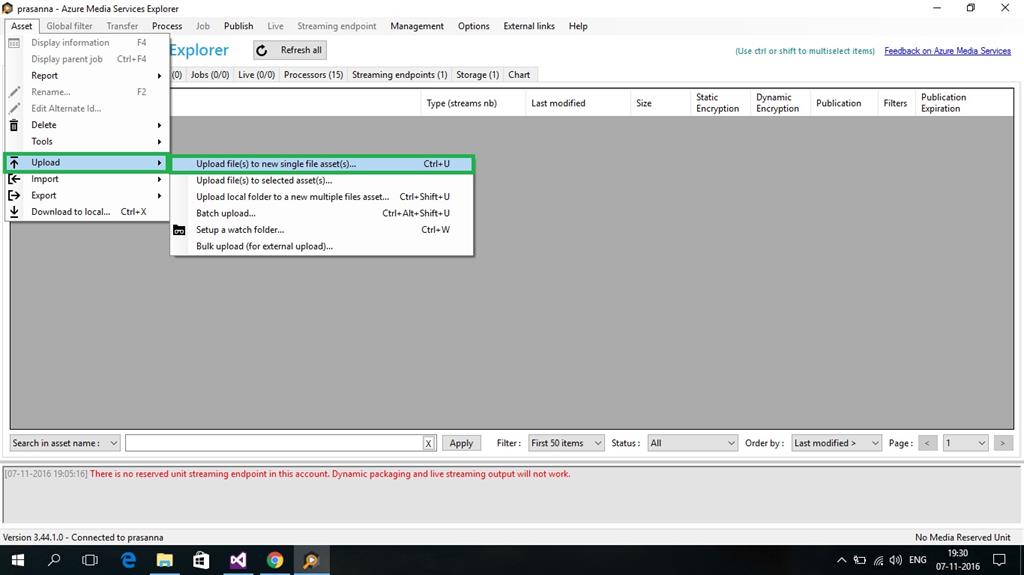Screen dimensions: 1024x575
Task: Click the refresh arrow icon on Refresh all
Action: pos(262,50)
